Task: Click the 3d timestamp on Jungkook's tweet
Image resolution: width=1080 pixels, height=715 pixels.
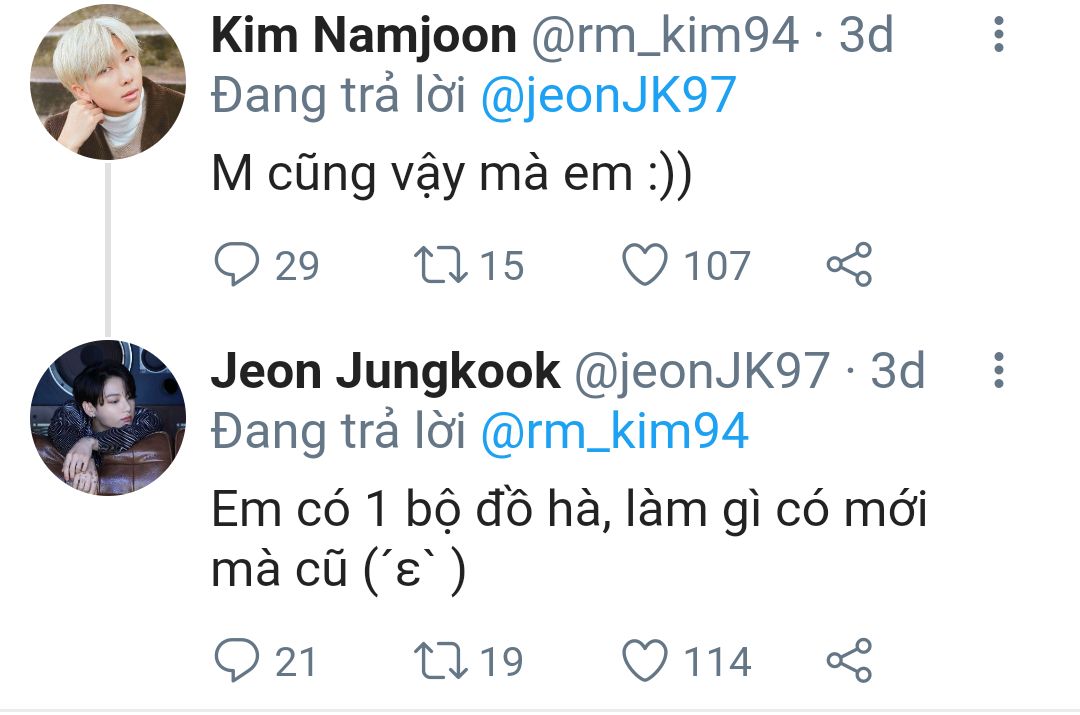Action: tap(898, 372)
